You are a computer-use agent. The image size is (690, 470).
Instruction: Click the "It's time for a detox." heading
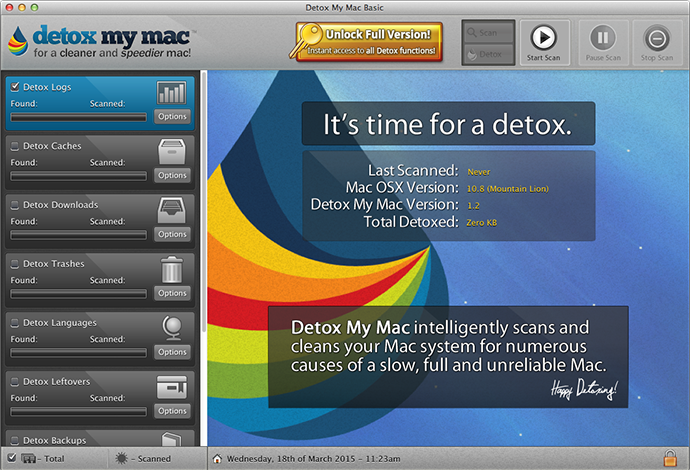[x=448, y=124]
